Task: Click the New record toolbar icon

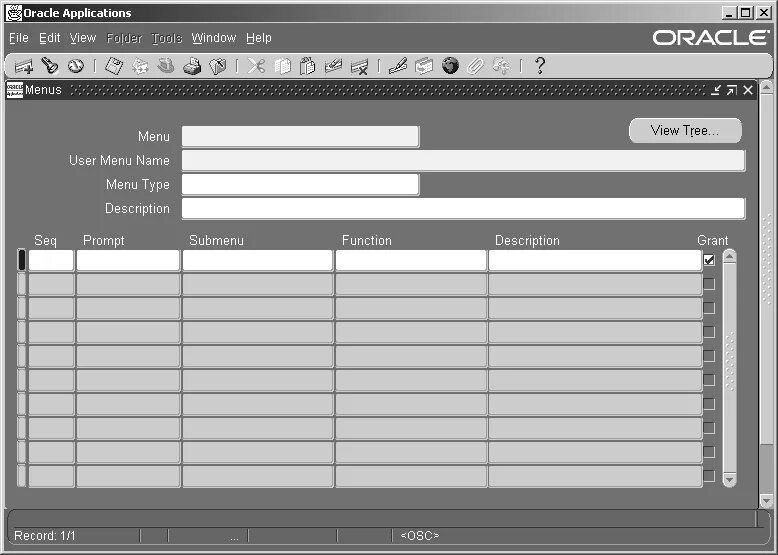Action: point(24,66)
